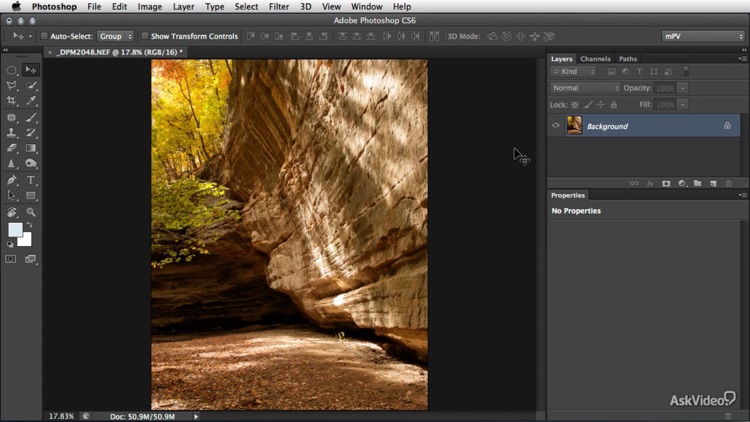The width and height of the screenshot is (750, 422).
Task: Click the foreground color swatch
Action: pyautogui.click(x=14, y=229)
